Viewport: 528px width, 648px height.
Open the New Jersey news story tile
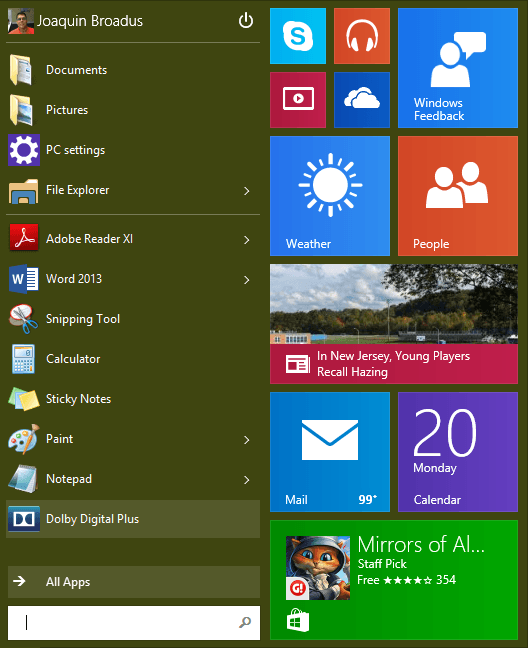pyautogui.click(x=394, y=324)
